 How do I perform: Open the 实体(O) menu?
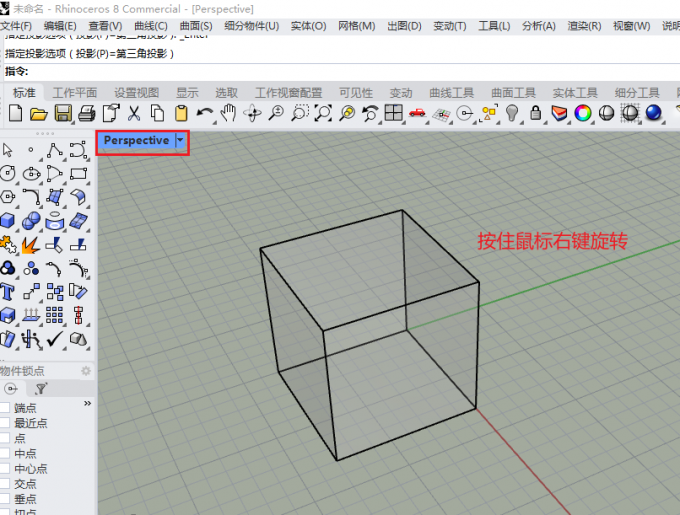pyautogui.click(x=308, y=26)
